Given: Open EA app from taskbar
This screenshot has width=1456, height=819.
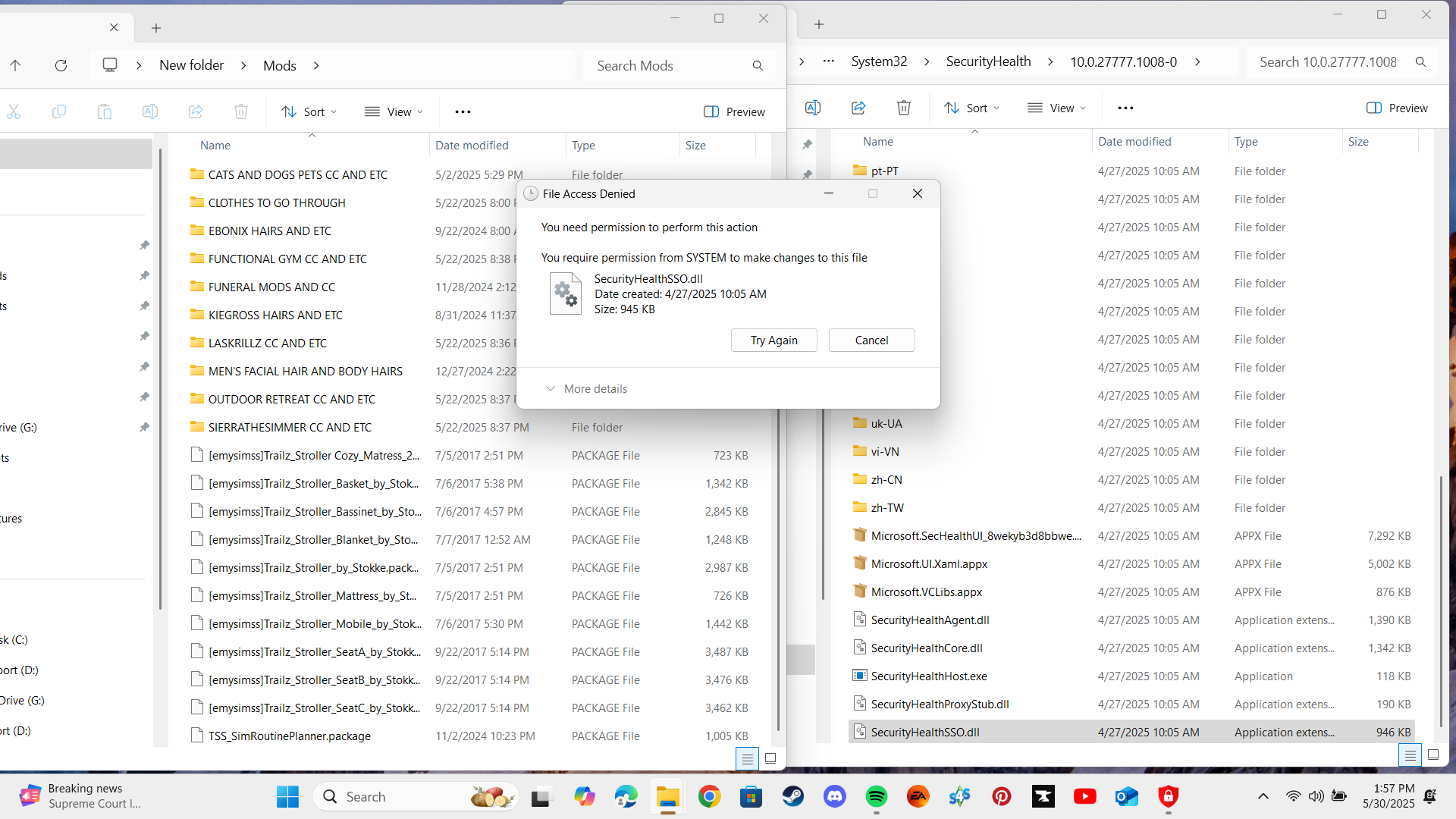Looking at the screenshot, I should [918, 796].
